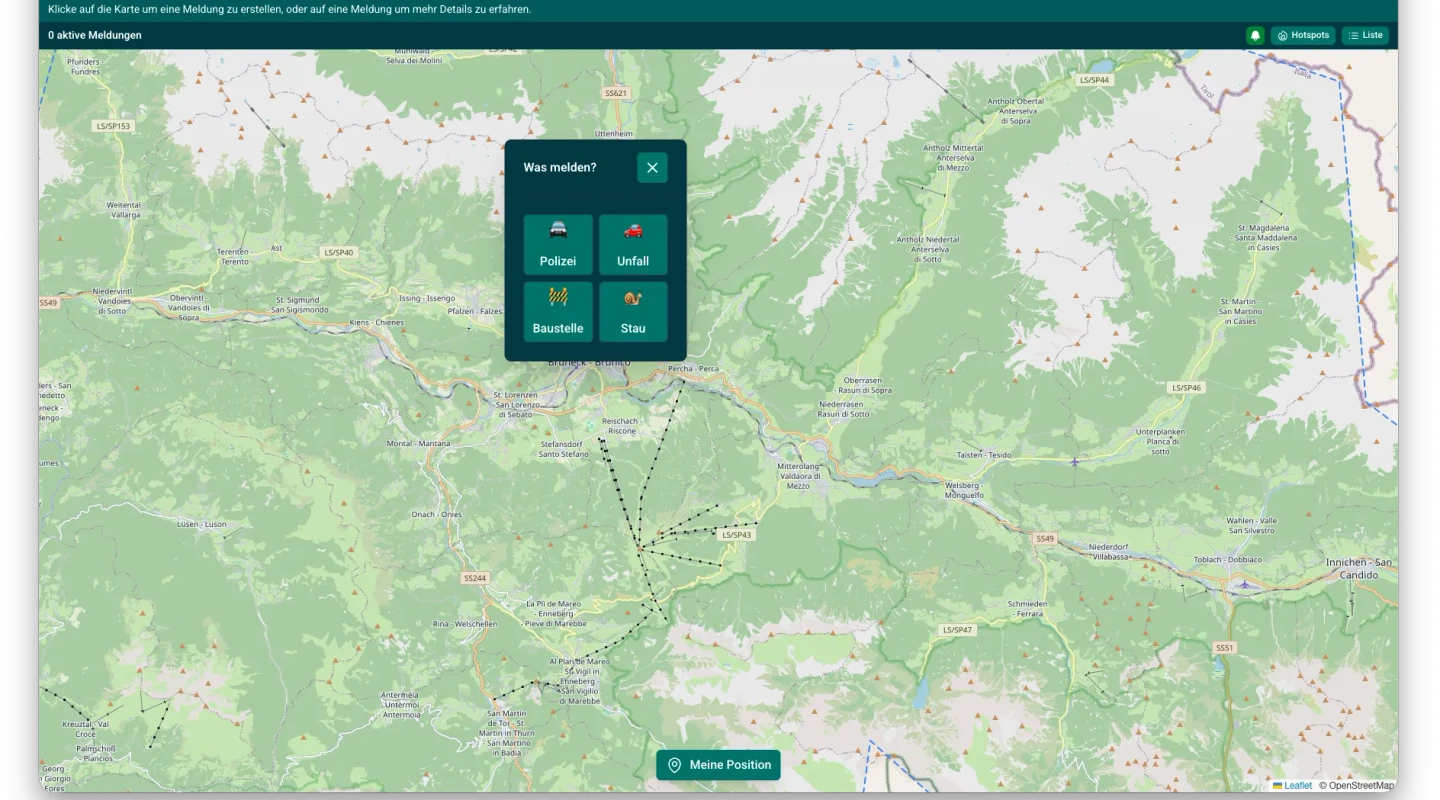Click the Welsberg Monguelfo town label
This screenshot has height=800, width=1440.
click(964, 490)
